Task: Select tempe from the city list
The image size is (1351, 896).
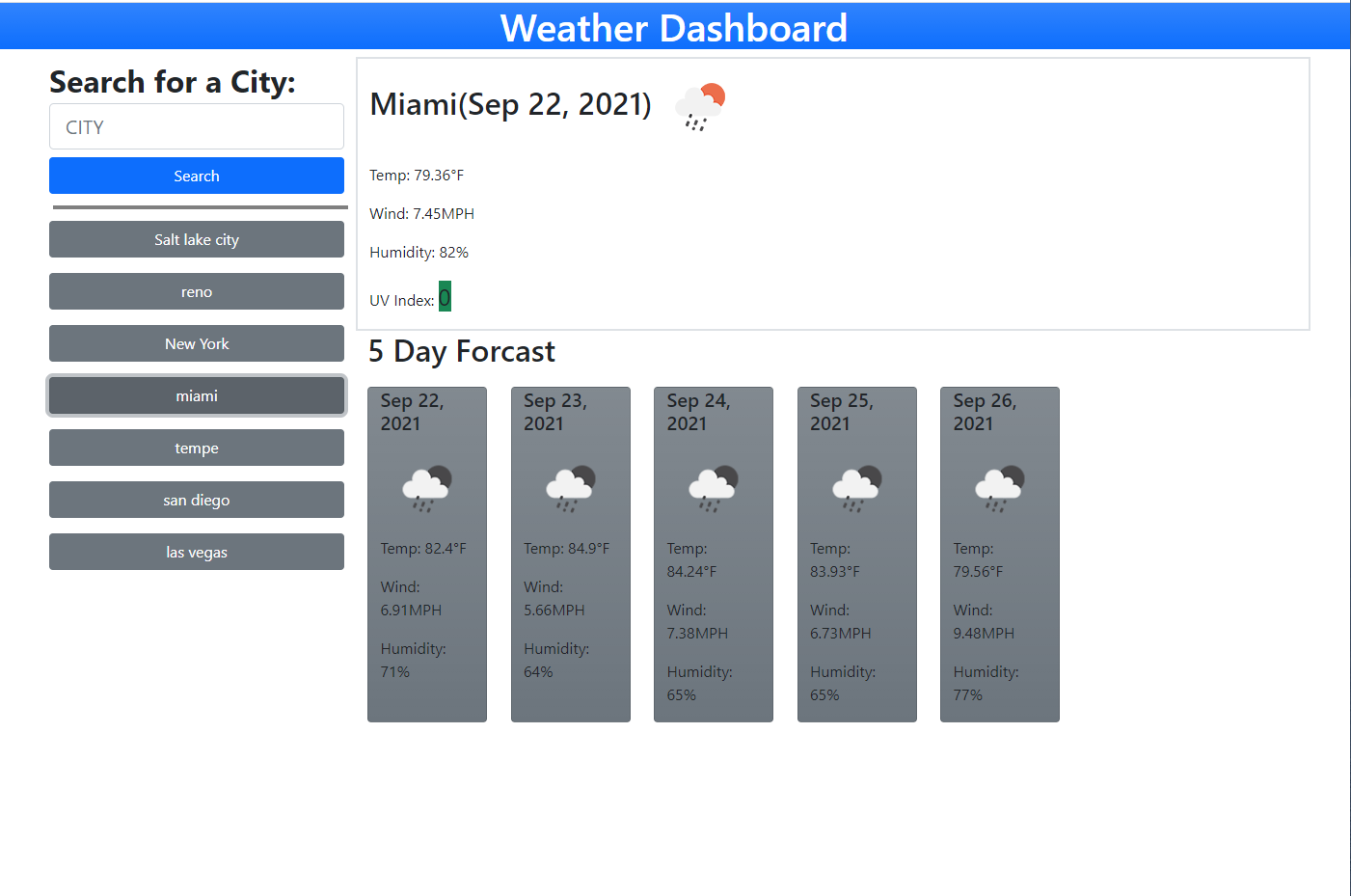Action: [196, 448]
